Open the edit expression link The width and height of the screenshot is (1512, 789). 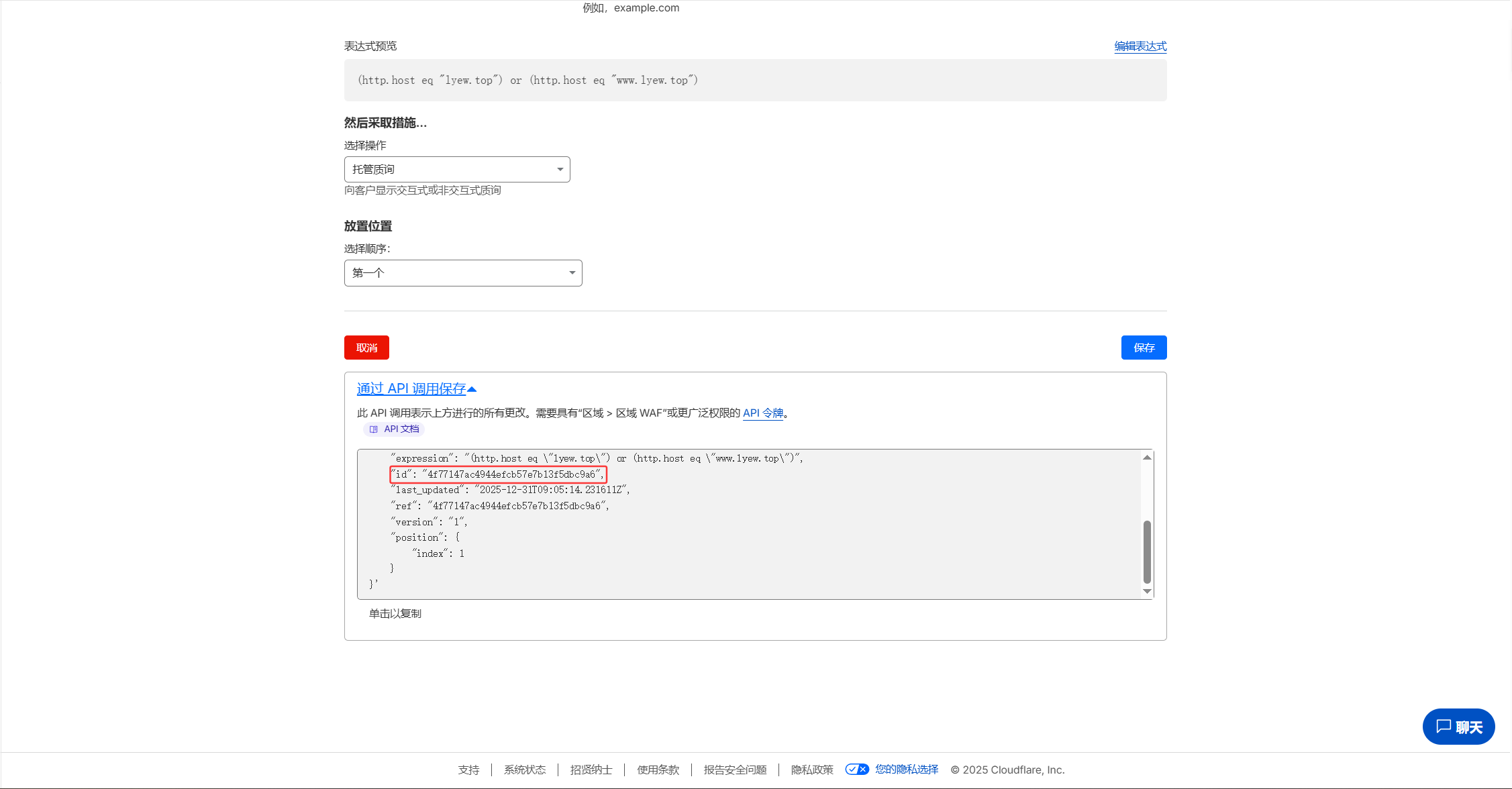point(1140,46)
